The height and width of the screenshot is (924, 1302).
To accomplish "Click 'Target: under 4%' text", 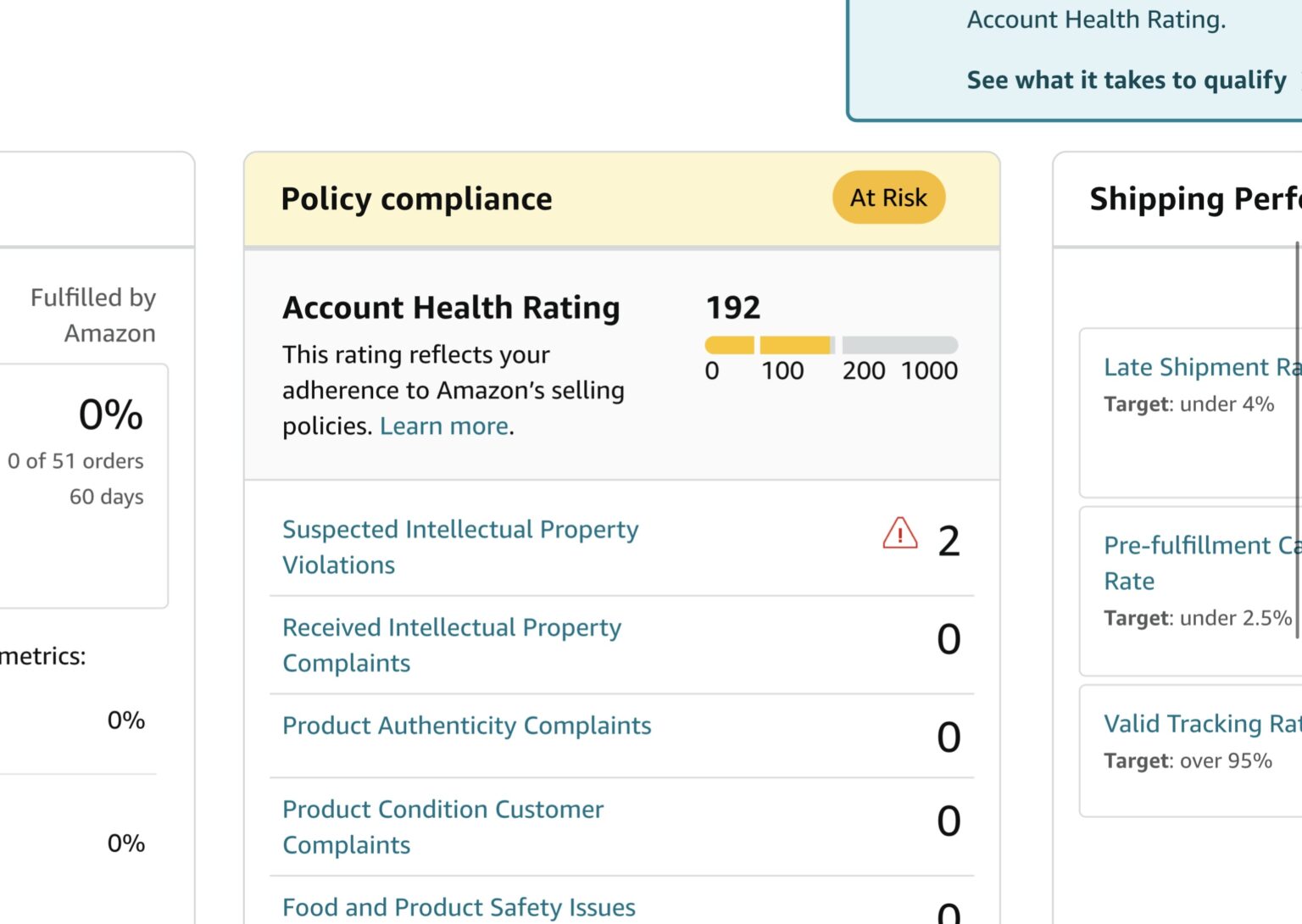I will (1188, 404).
